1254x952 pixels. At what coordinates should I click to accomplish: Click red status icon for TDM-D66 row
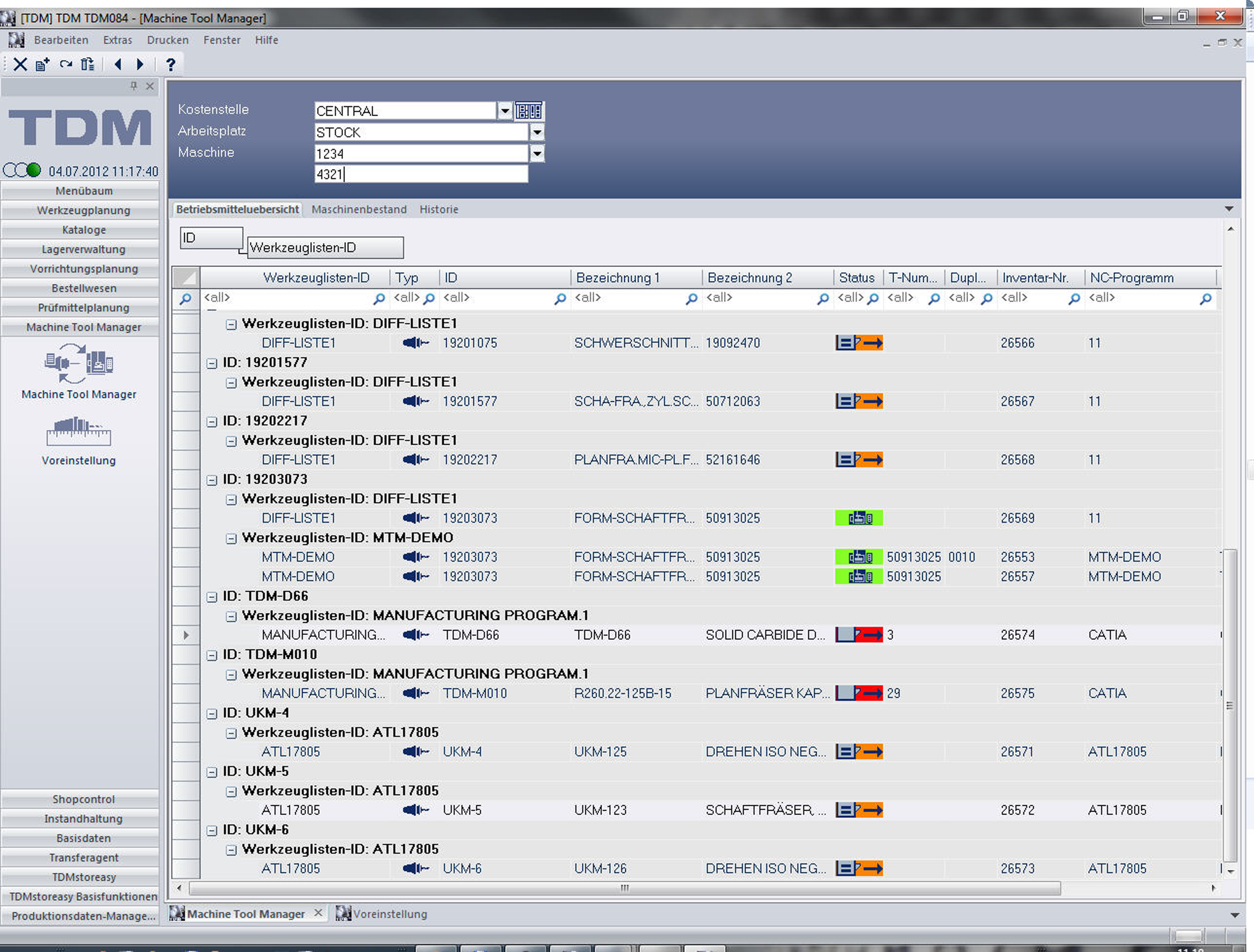click(x=859, y=635)
